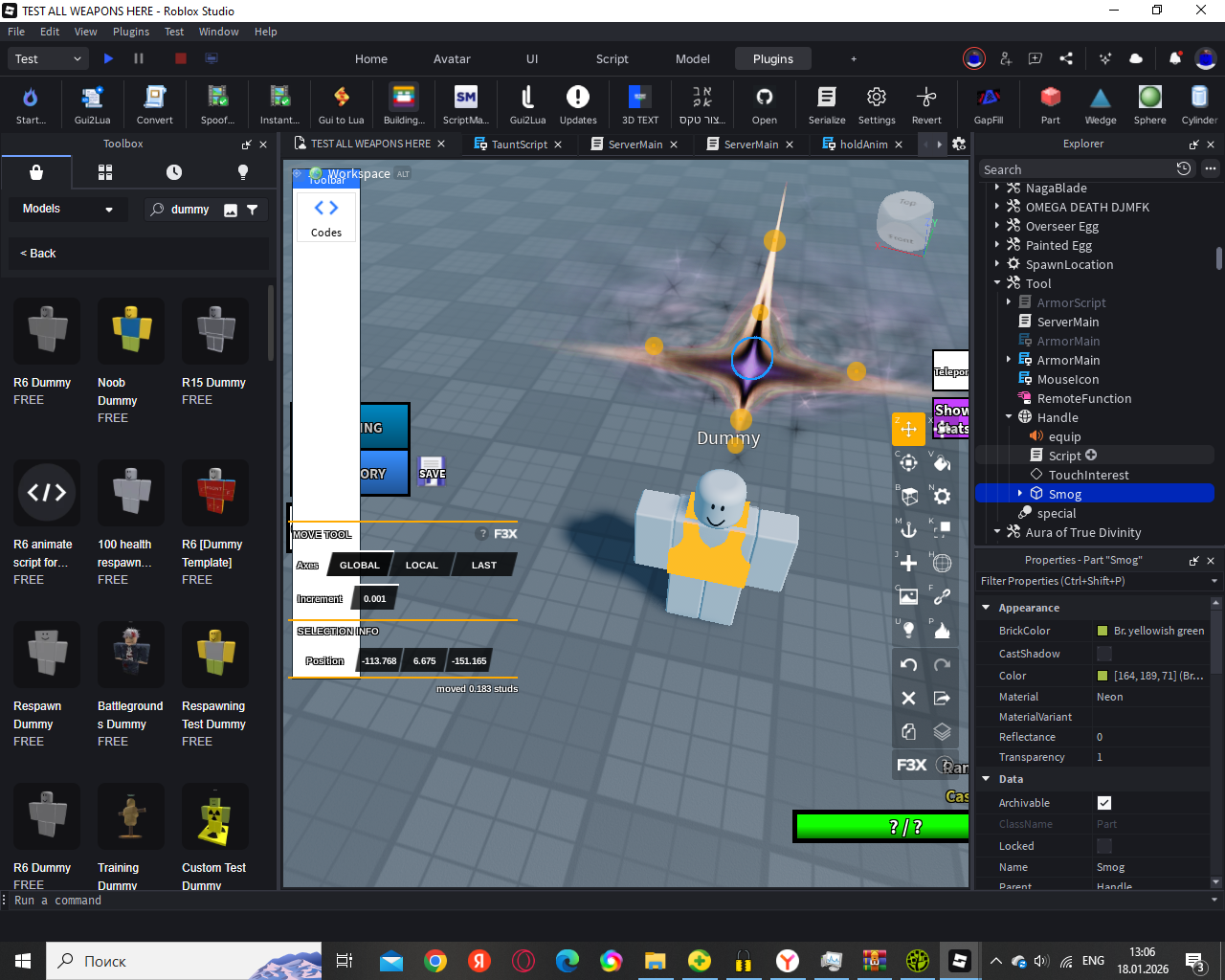Click the F3X export icon
The image size is (1225, 980).
(x=942, y=699)
